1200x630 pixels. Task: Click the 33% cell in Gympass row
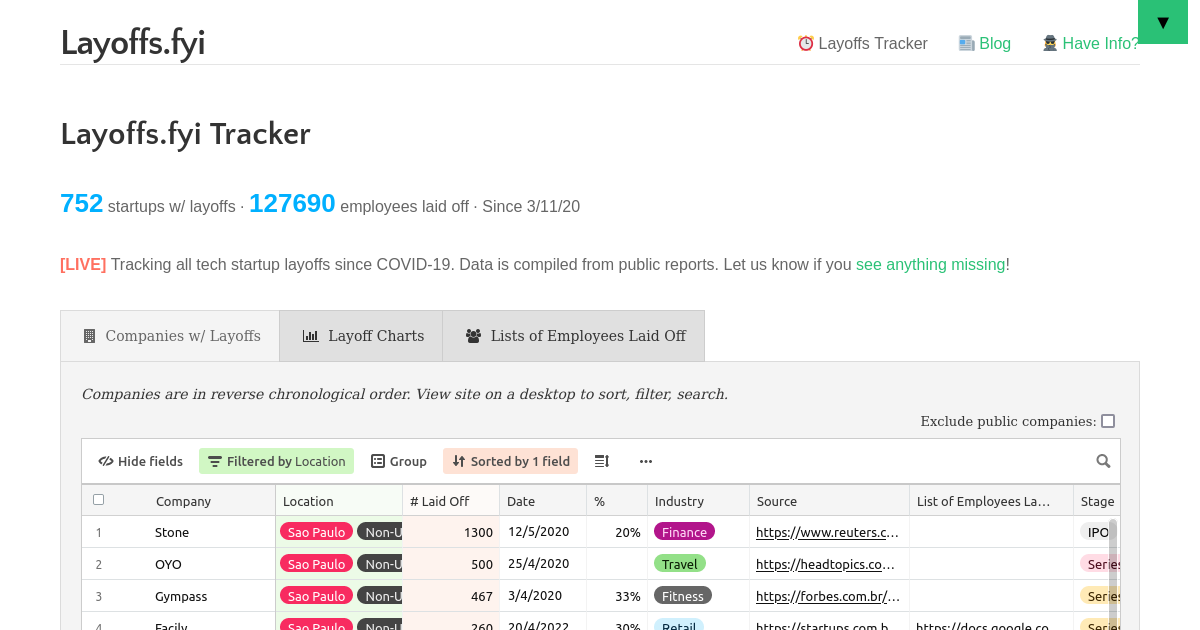click(616, 596)
